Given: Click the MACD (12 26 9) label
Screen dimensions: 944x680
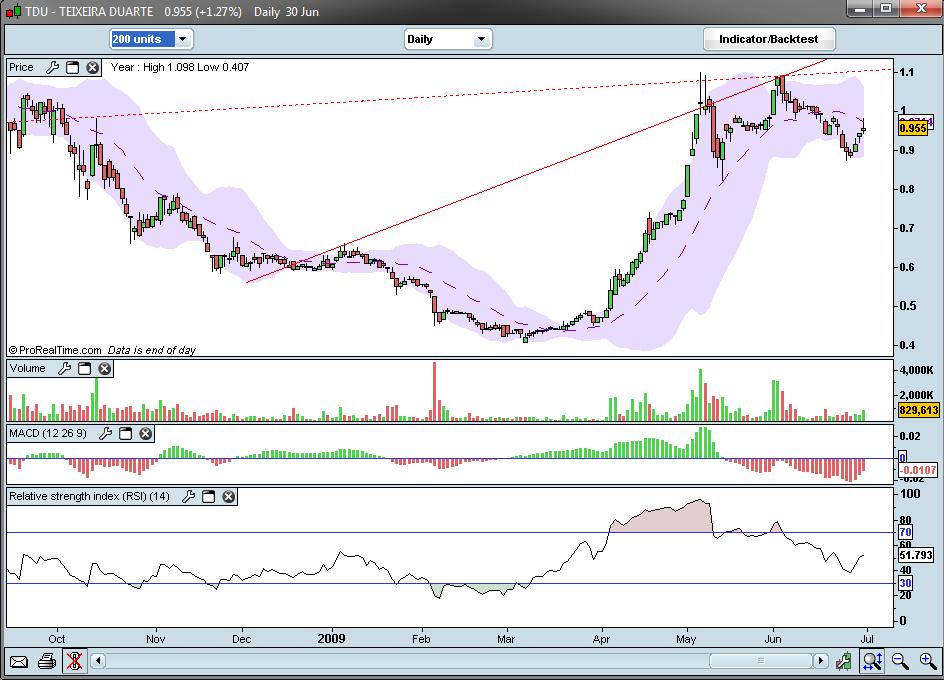Looking at the screenshot, I should coord(48,434).
